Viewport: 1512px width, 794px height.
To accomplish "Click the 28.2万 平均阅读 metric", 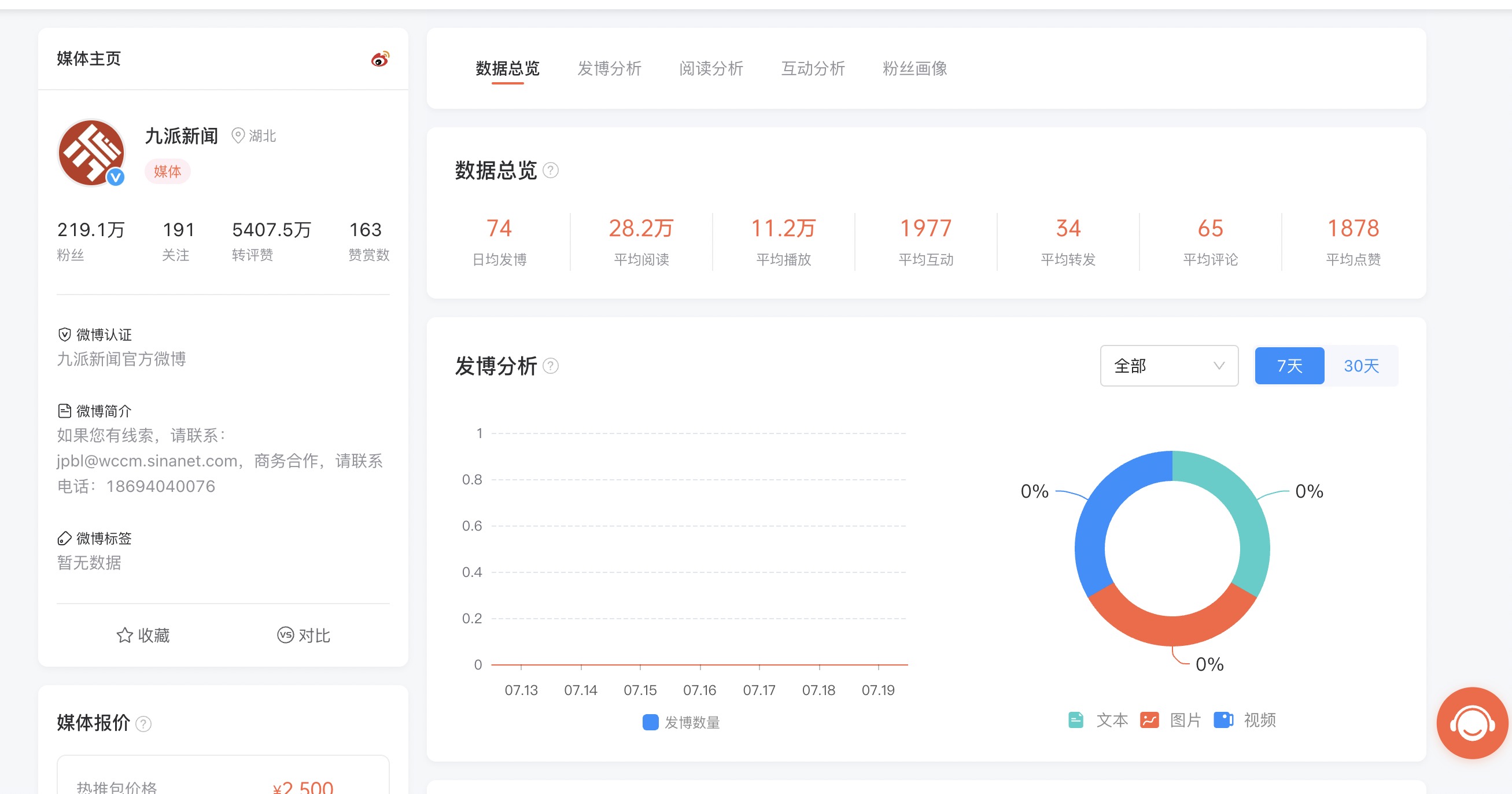I will pos(641,242).
